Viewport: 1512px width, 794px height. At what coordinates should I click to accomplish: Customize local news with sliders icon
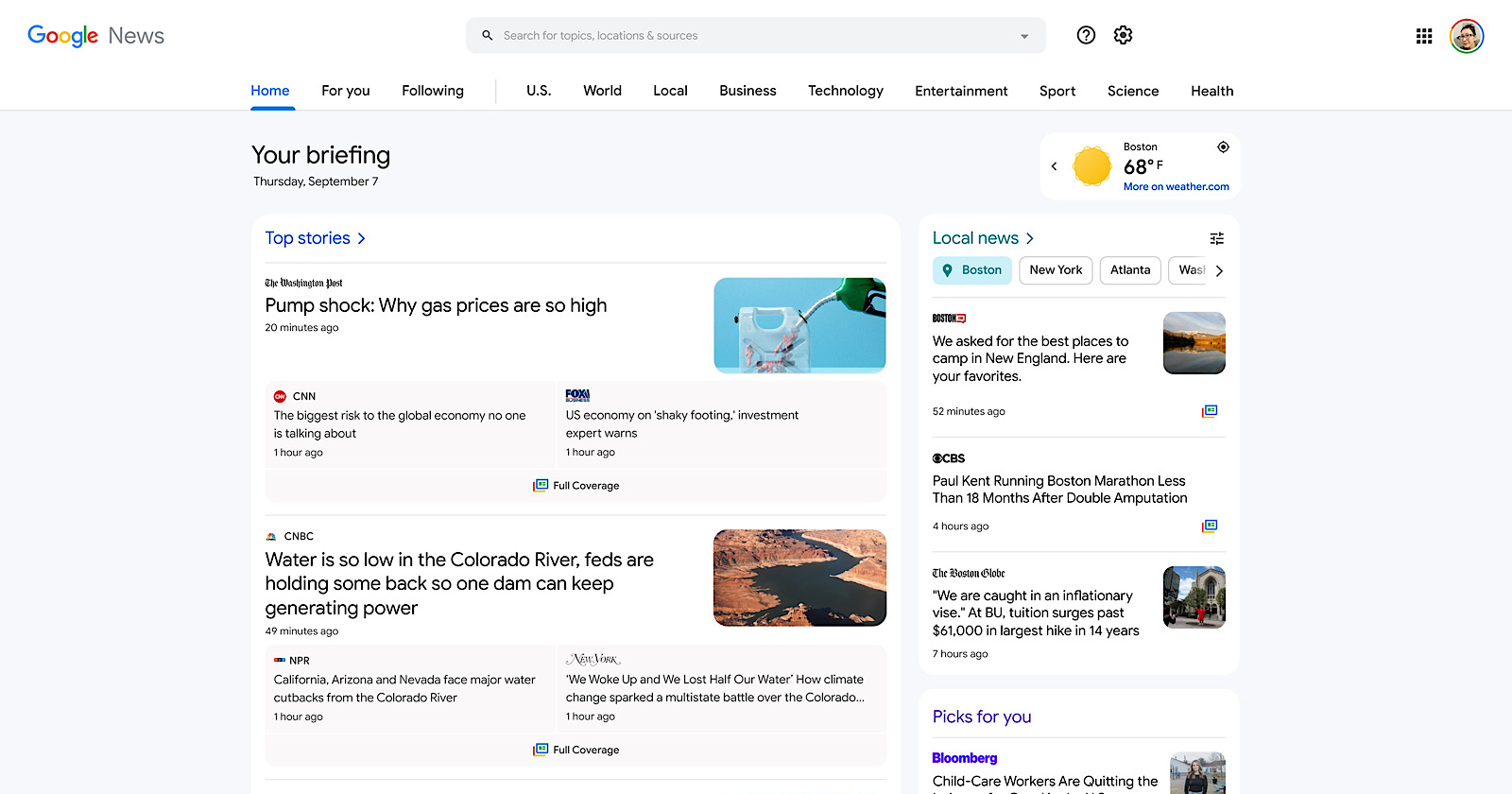pyautogui.click(x=1217, y=238)
